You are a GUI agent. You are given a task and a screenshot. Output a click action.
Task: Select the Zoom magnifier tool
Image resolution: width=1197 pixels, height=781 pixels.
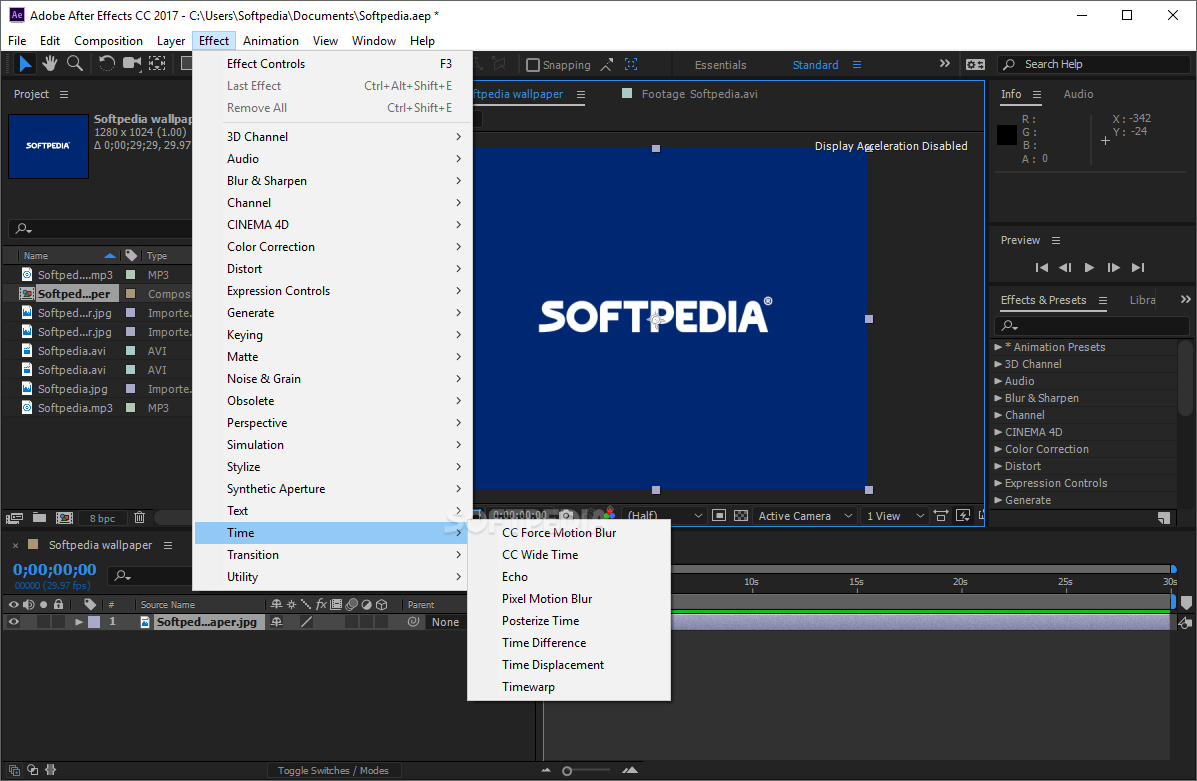(75, 63)
